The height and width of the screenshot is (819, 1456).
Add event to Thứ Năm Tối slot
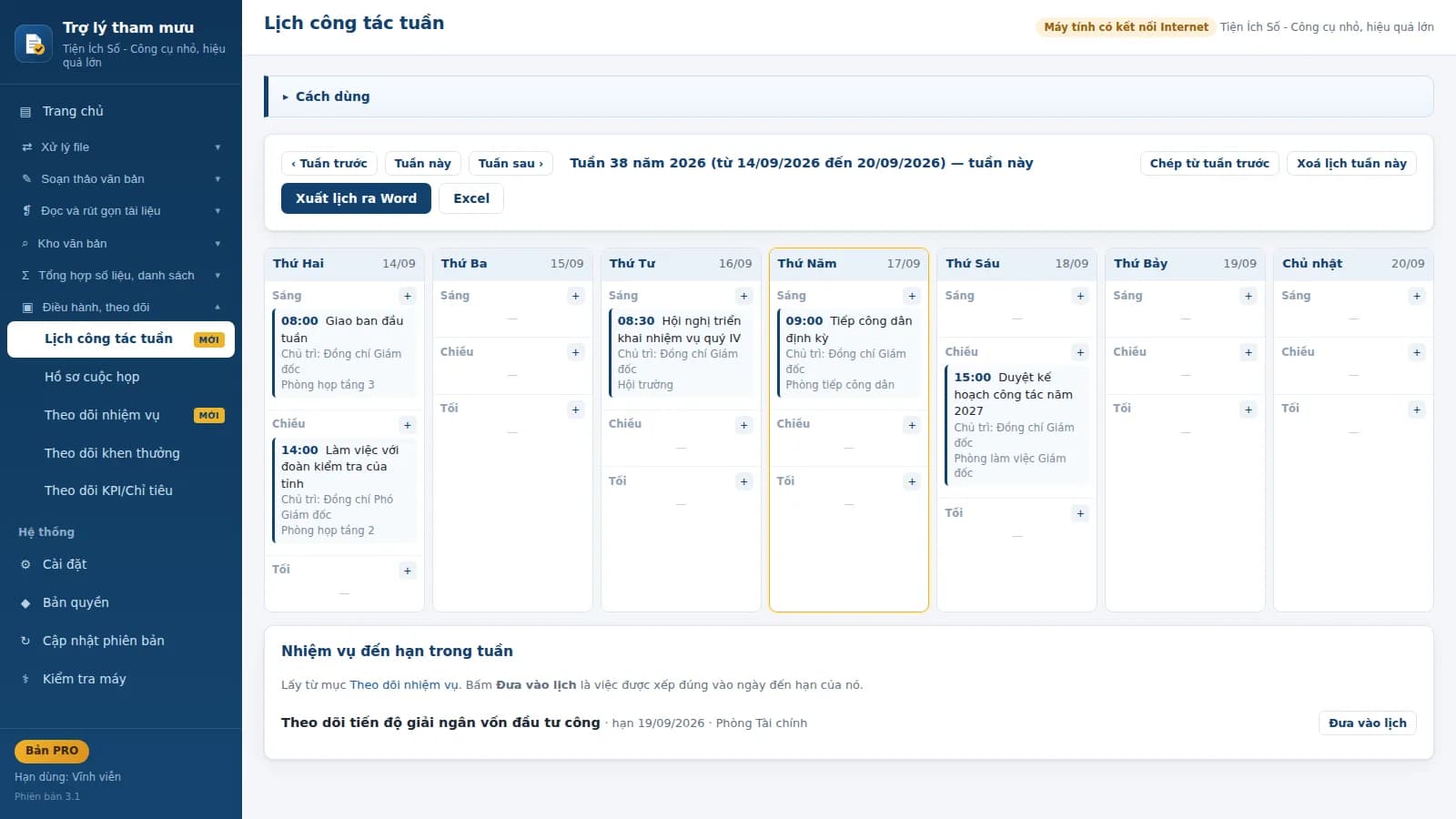pyautogui.click(x=912, y=481)
